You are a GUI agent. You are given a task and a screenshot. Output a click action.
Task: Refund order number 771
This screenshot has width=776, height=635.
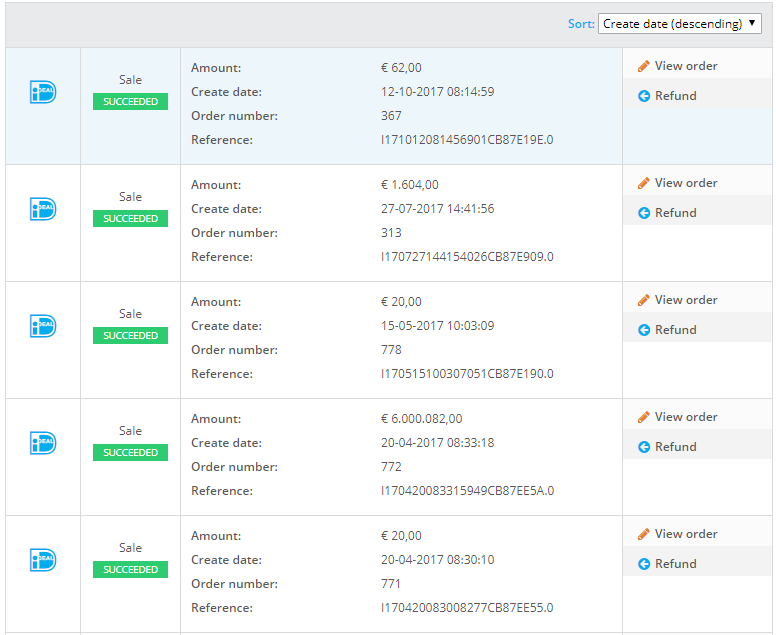click(x=675, y=564)
